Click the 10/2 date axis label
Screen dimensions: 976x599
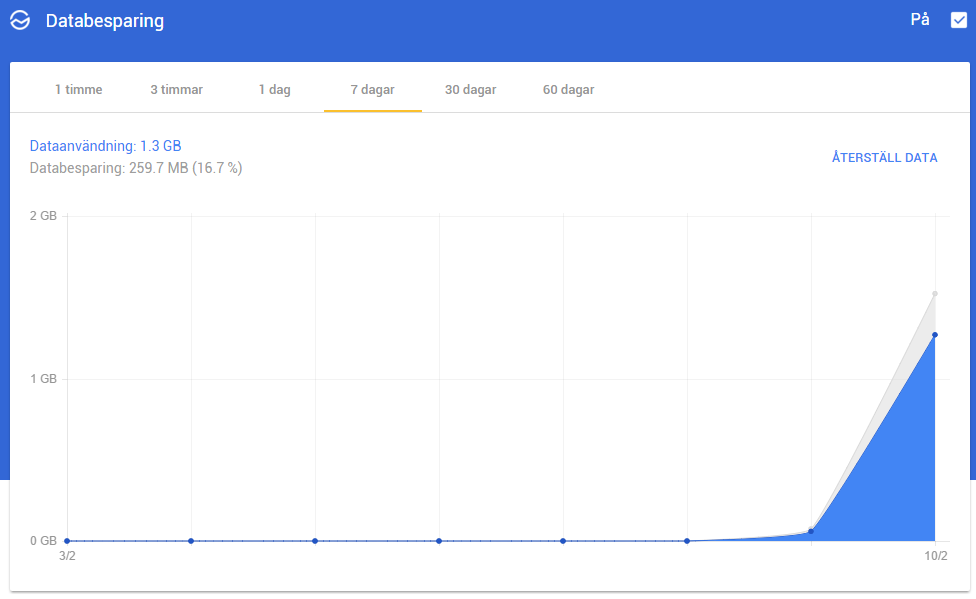pos(936,556)
